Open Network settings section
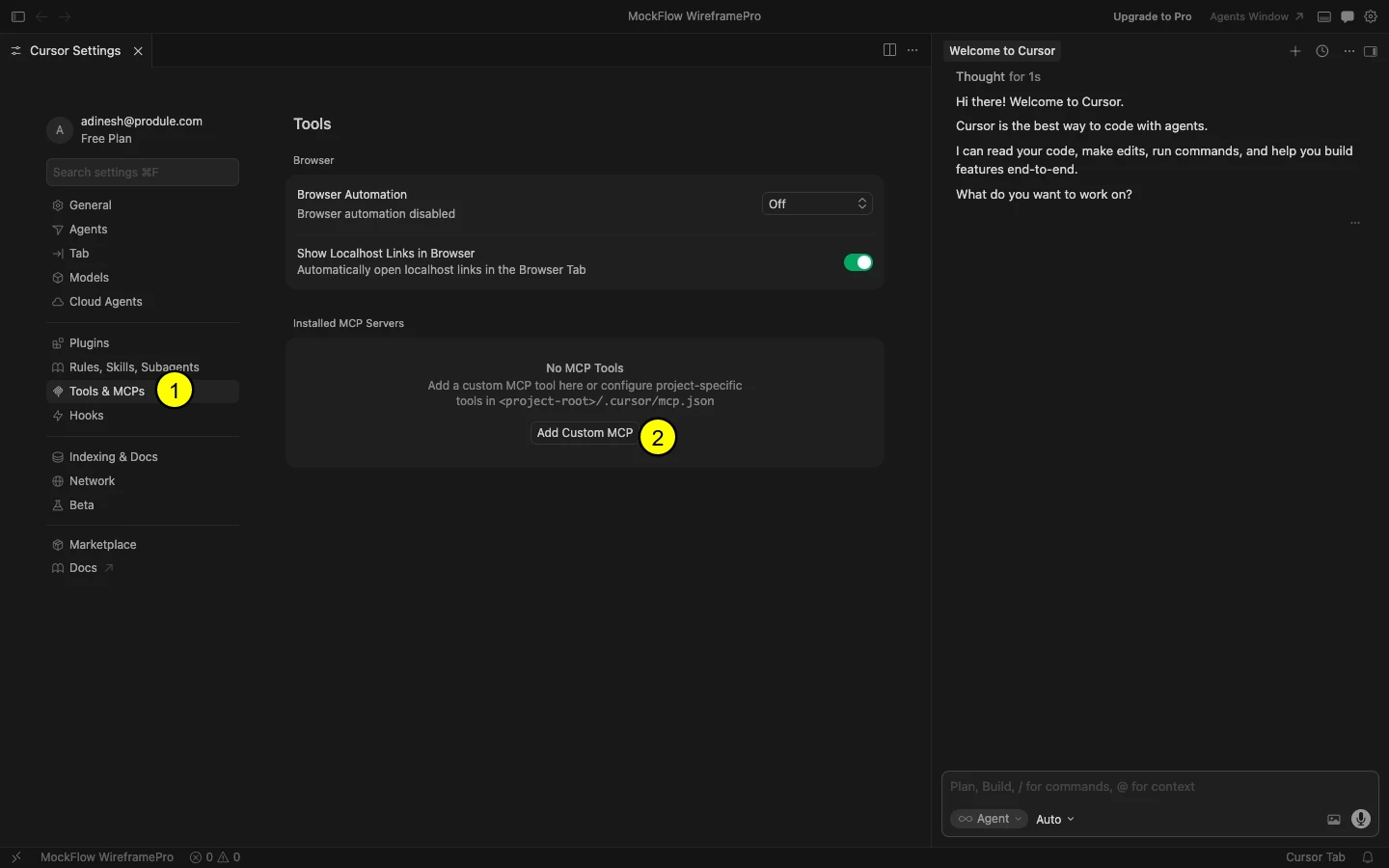 pos(142,481)
